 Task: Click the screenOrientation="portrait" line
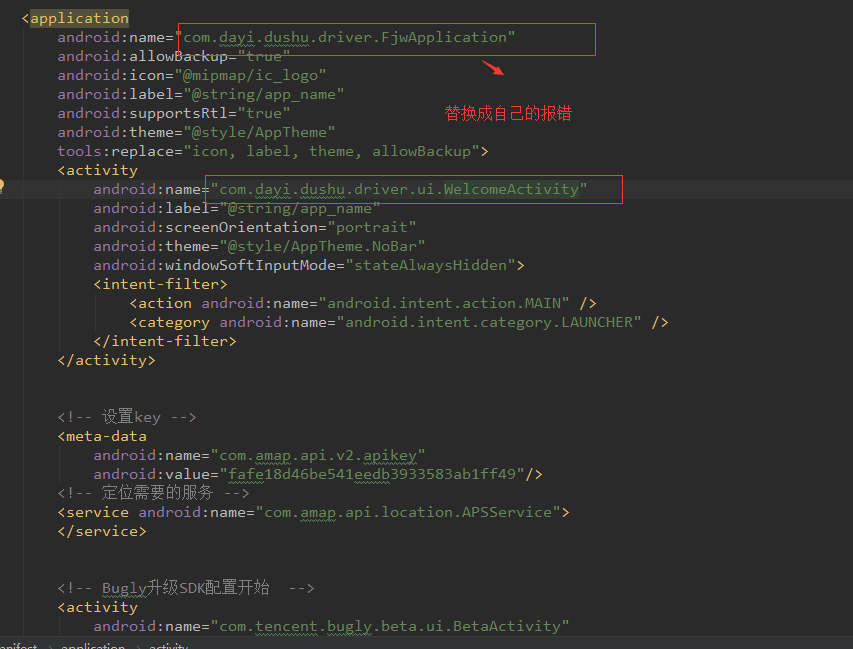point(255,227)
